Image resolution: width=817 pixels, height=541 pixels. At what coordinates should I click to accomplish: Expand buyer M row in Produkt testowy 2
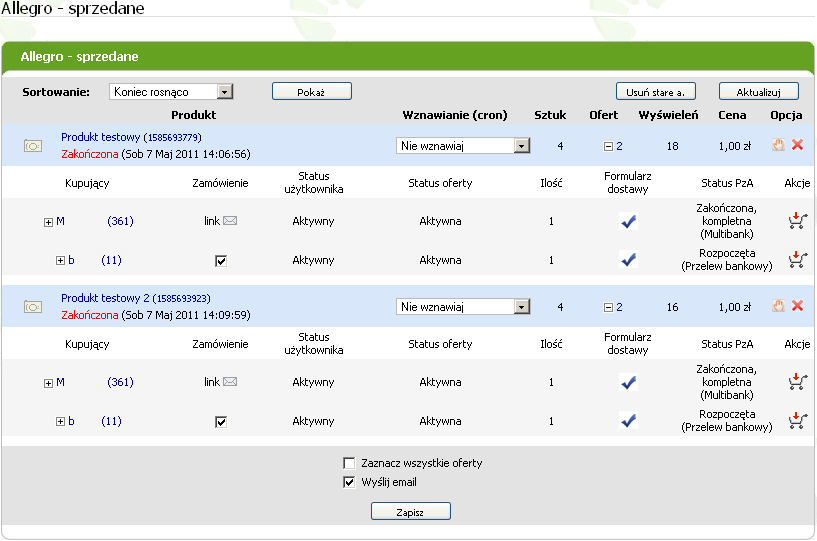point(48,384)
